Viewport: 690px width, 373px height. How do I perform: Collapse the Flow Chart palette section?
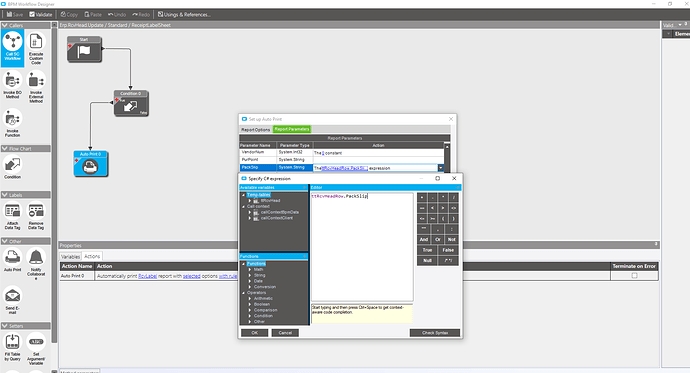pos(4,149)
